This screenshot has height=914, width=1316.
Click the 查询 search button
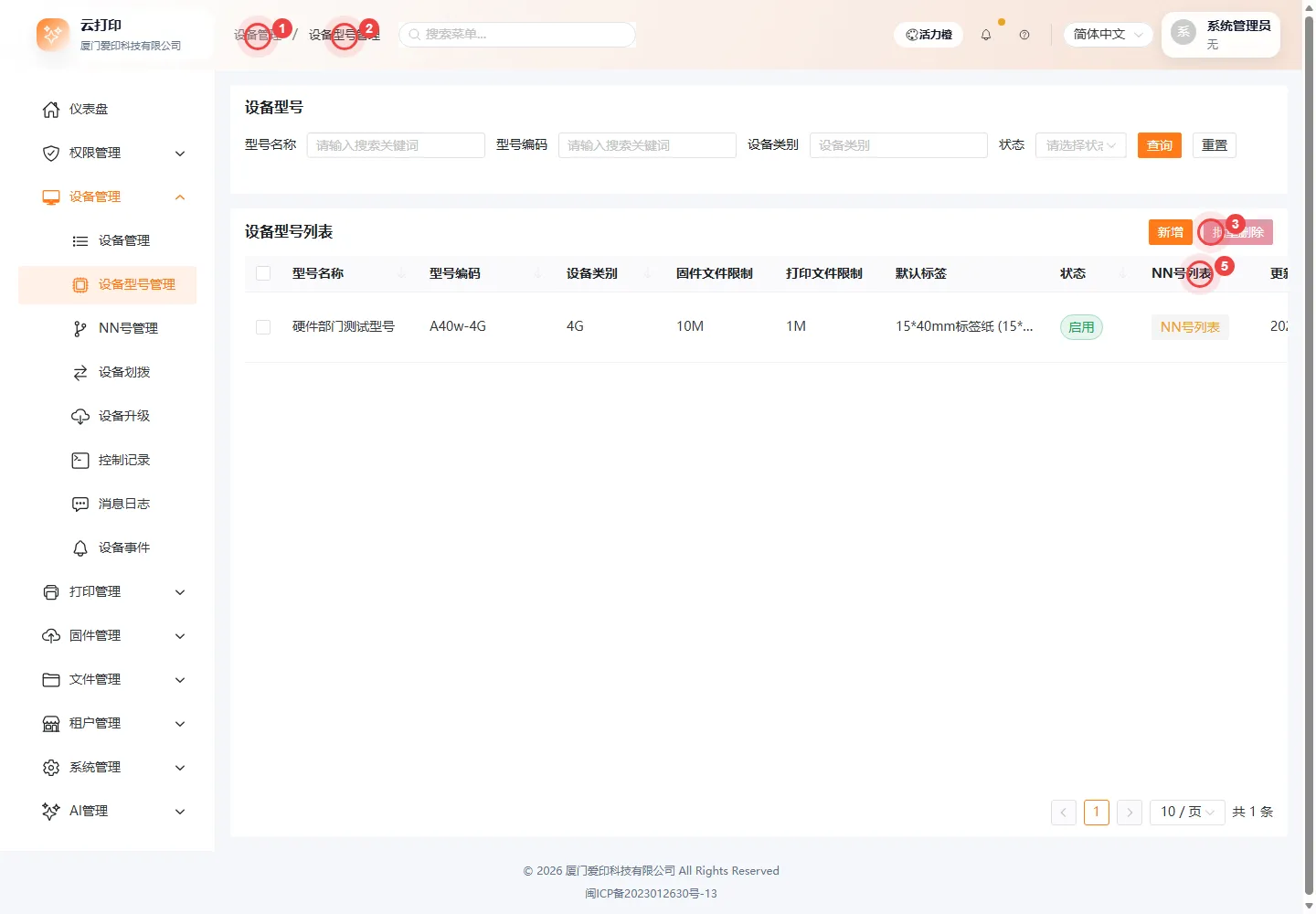click(1160, 145)
